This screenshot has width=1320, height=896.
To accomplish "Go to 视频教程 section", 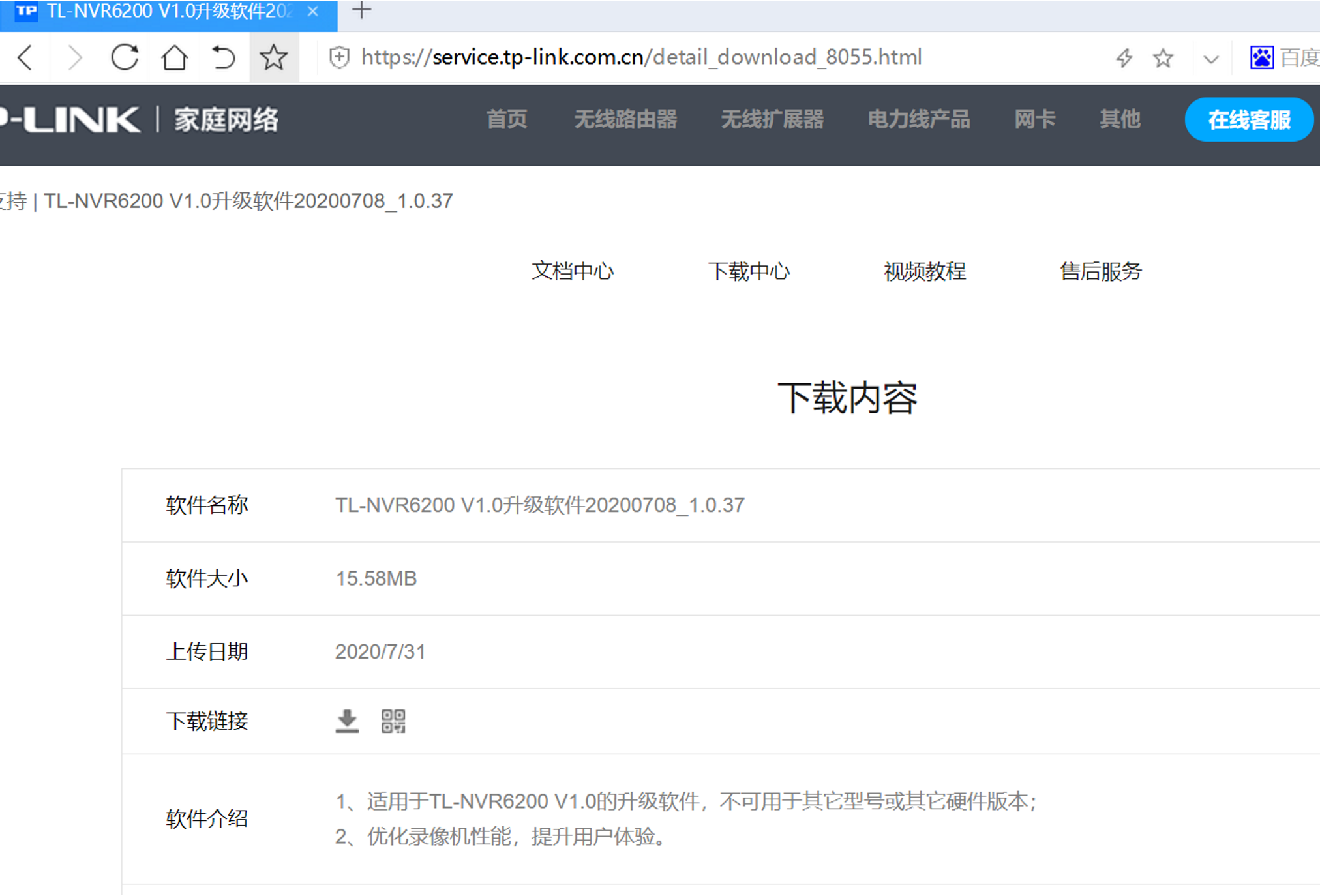I will coord(925,271).
